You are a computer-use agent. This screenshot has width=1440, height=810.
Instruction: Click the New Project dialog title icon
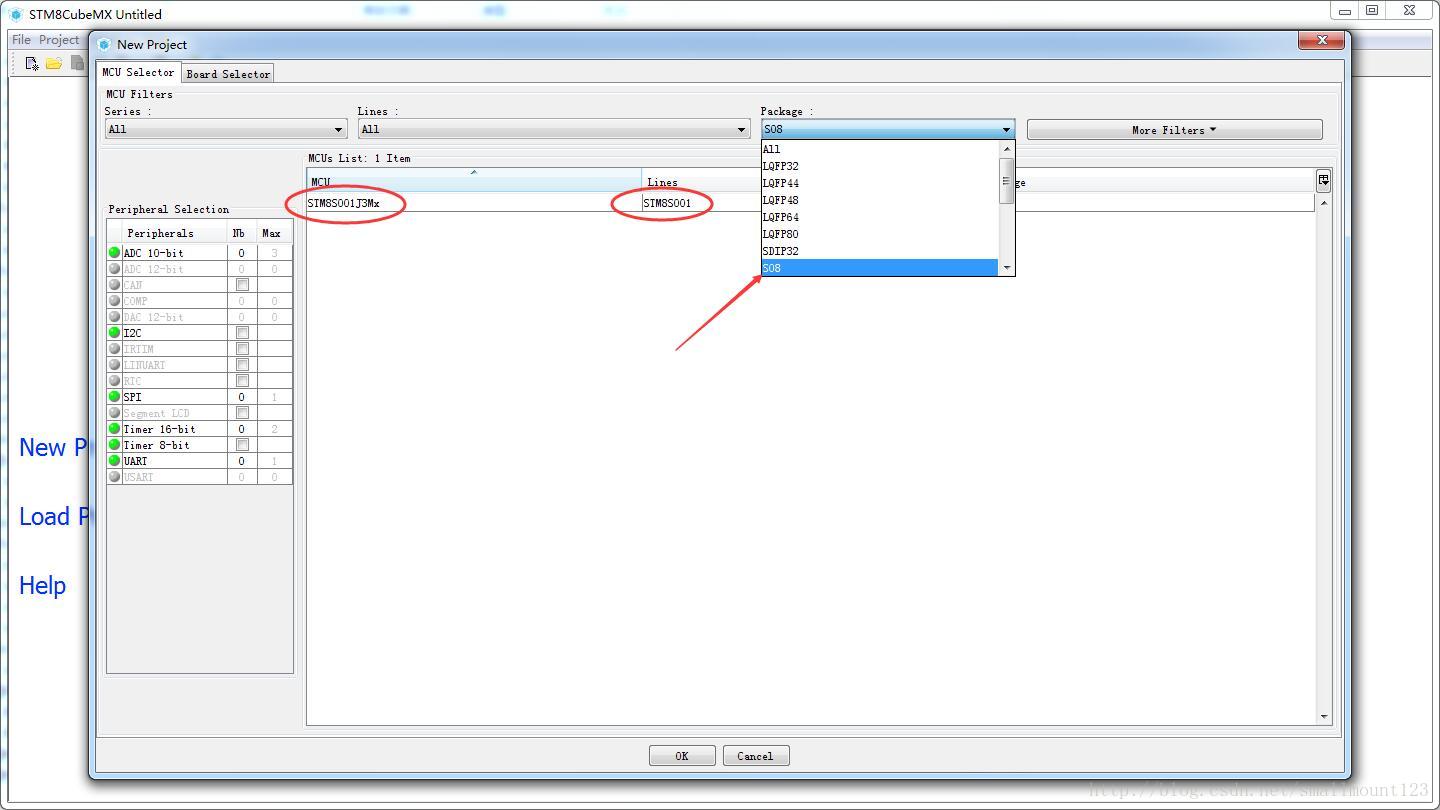click(104, 44)
